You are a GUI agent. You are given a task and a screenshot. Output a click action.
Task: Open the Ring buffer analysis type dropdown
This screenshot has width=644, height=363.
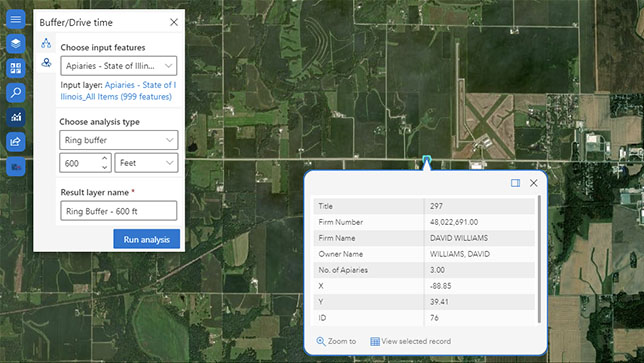(x=119, y=140)
